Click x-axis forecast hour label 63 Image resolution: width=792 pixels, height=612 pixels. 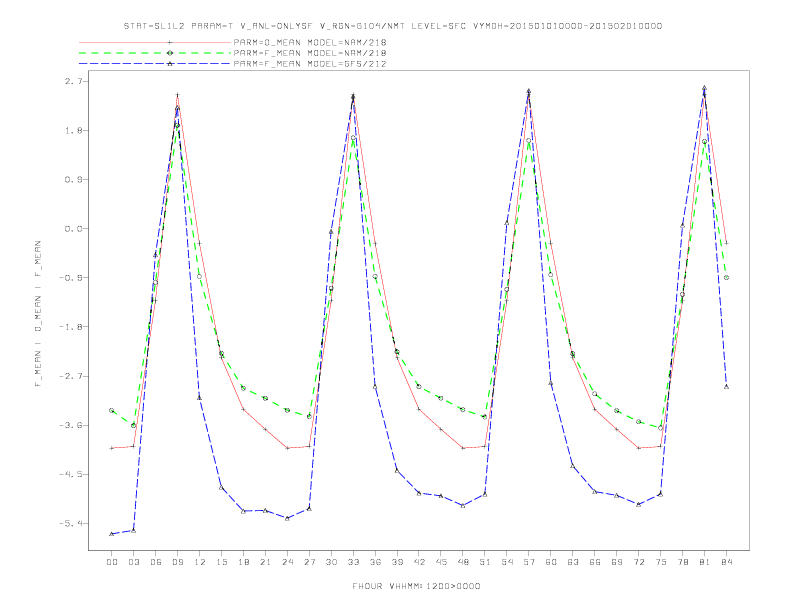click(x=572, y=562)
